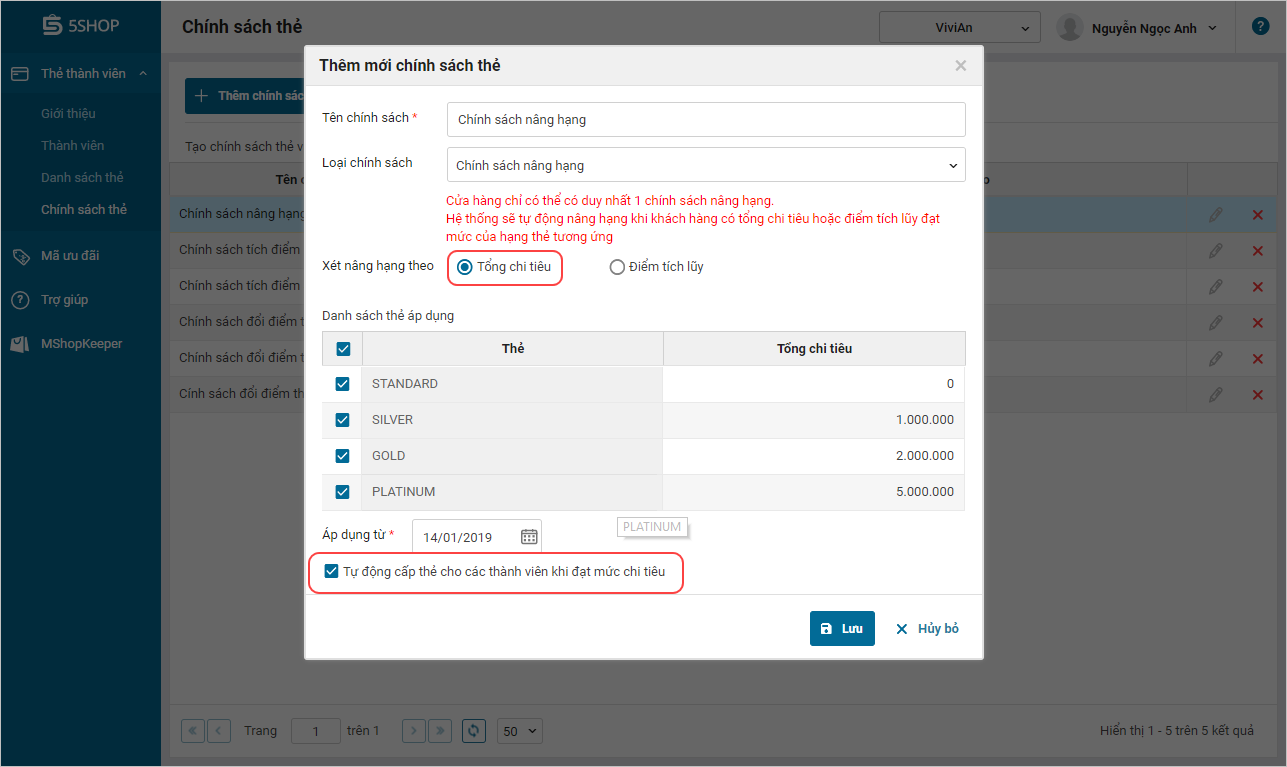Delete the last policy row with red X
This screenshot has height=767, width=1287.
pos(1258,395)
